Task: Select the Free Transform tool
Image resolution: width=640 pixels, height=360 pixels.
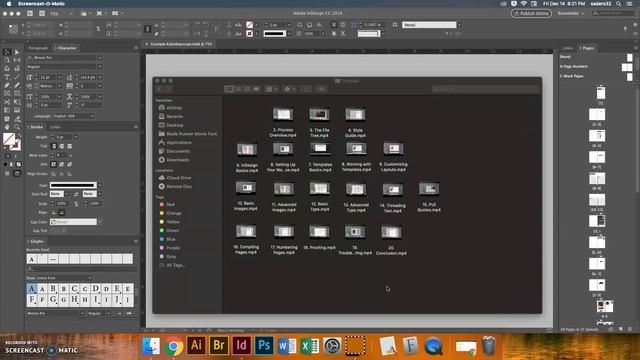Action: 17,102
